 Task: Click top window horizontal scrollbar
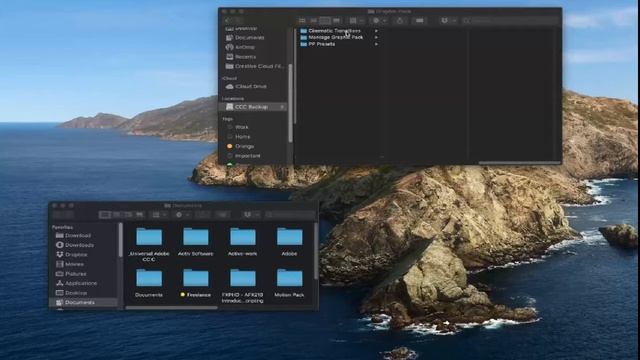pyautogui.click(x=520, y=163)
